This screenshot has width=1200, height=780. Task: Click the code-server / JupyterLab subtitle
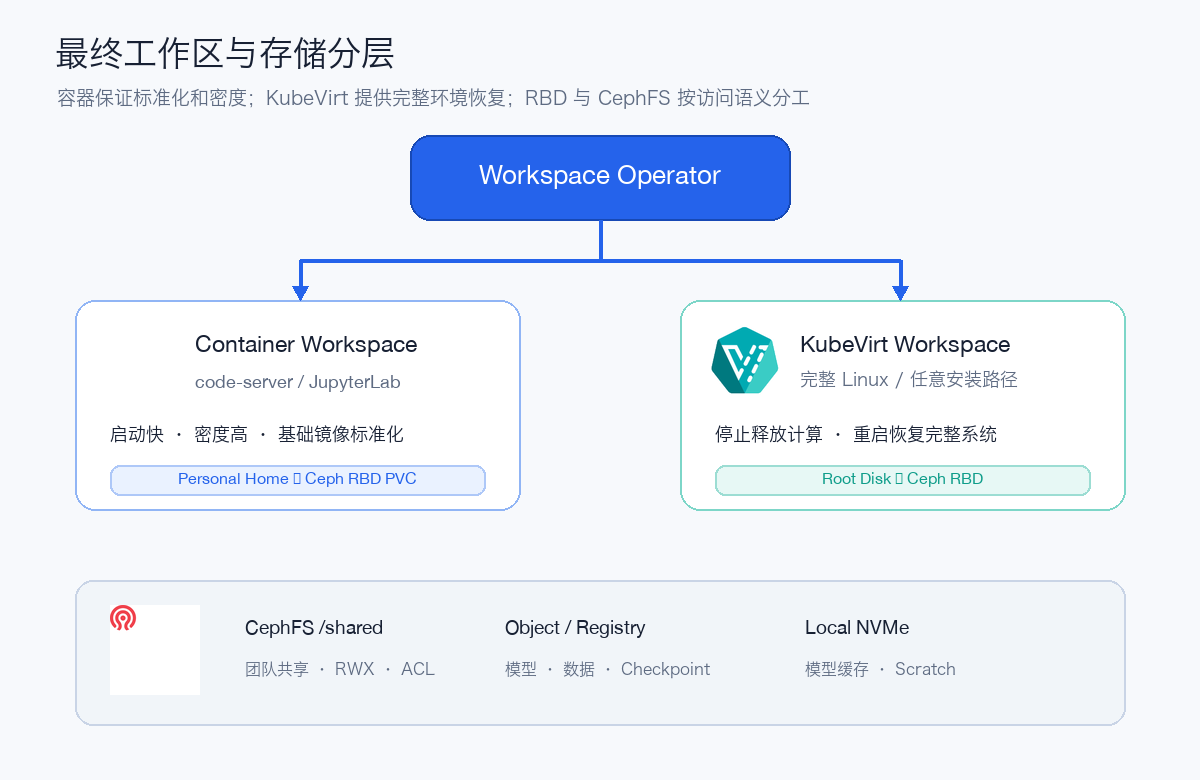297,383
